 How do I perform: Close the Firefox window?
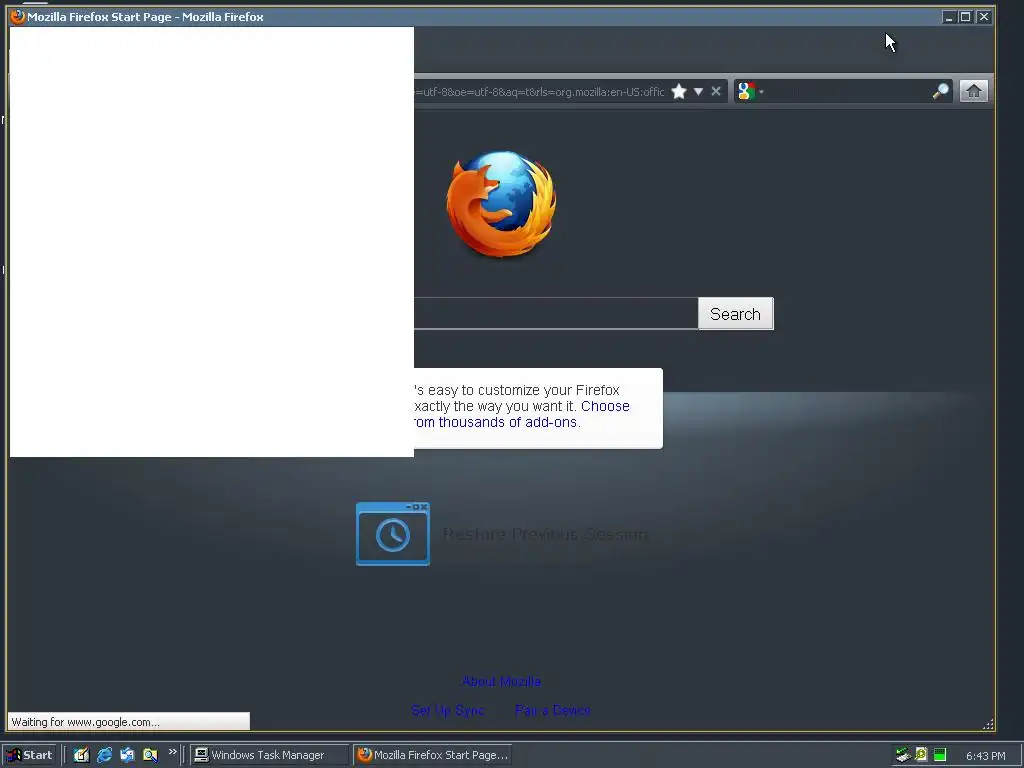tap(984, 17)
